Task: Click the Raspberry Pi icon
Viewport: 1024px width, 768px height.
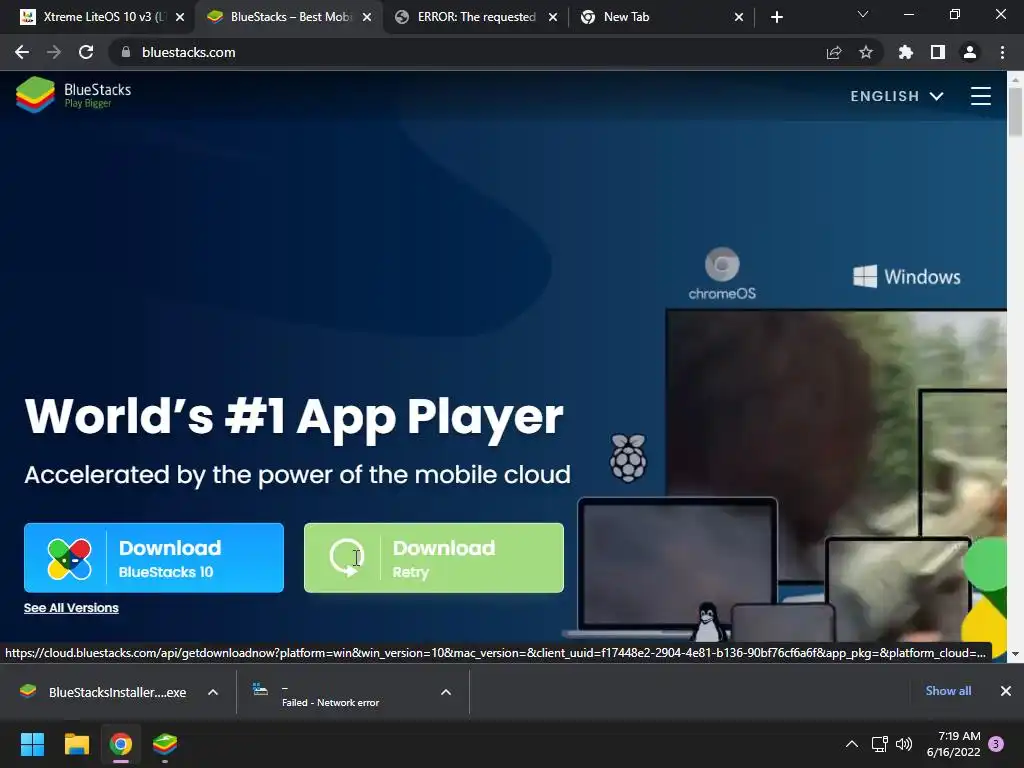Action: 628,458
